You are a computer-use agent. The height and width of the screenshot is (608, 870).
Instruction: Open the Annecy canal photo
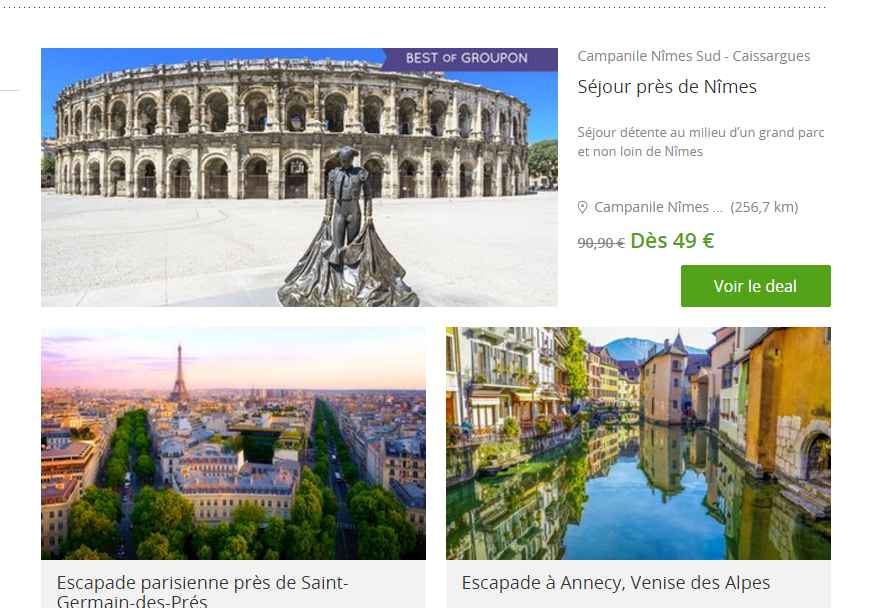click(638, 443)
